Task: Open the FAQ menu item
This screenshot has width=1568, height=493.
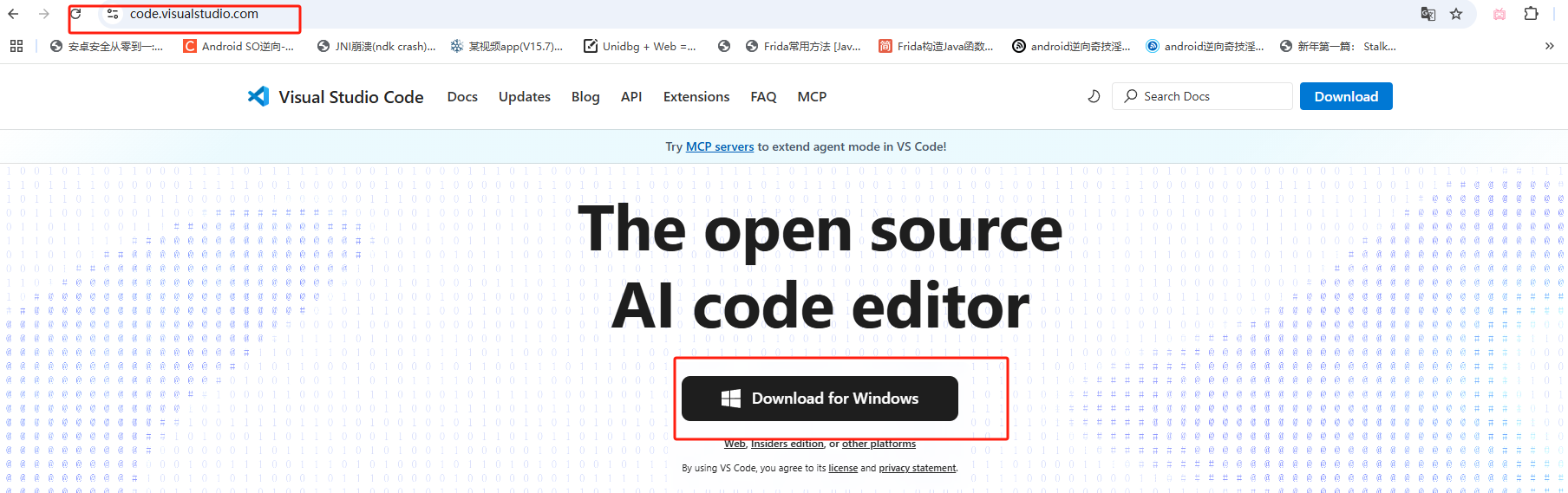Action: point(763,97)
